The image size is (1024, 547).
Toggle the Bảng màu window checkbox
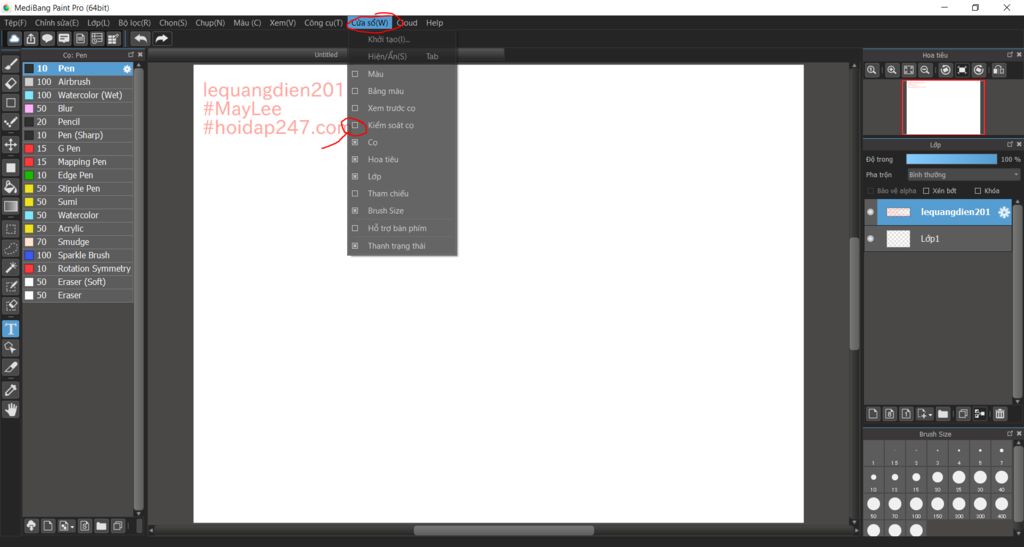coord(355,91)
